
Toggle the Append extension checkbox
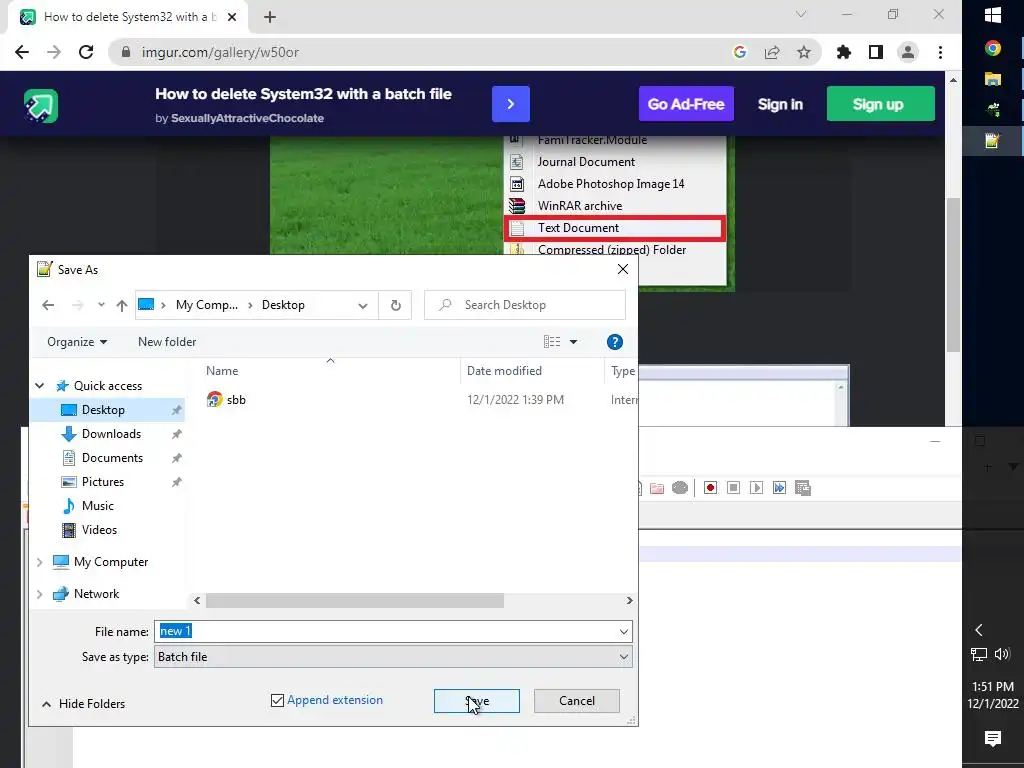coord(278,700)
